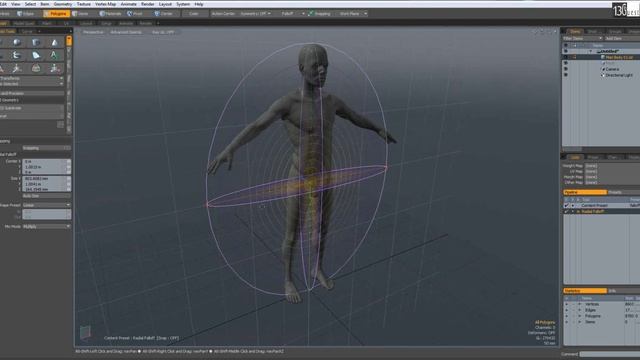Collapse the Untitled scene tree node
Image resolution: width=640 pixels, height=360 pixels.
tap(591, 51)
